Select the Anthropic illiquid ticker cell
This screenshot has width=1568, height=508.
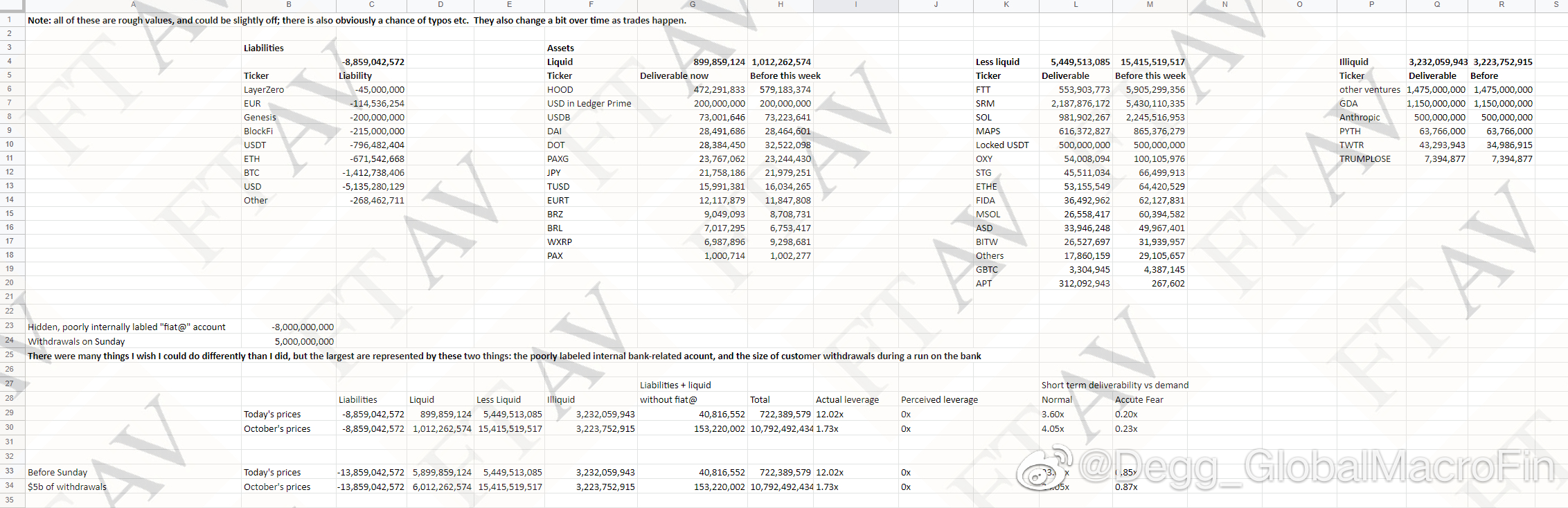[1371, 117]
